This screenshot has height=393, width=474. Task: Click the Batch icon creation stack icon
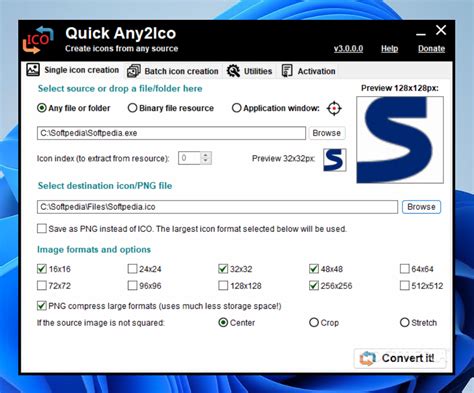[134, 71]
